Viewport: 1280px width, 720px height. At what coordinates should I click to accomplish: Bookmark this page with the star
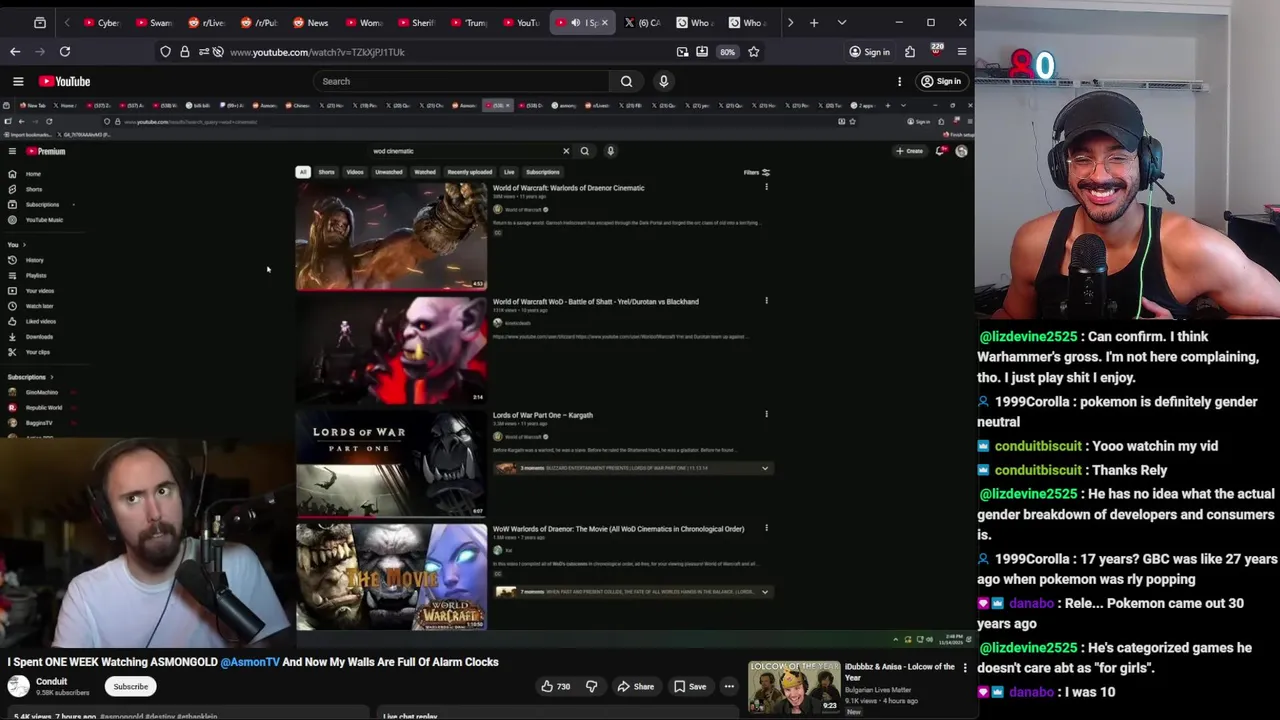pyautogui.click(x=754, y=51)
